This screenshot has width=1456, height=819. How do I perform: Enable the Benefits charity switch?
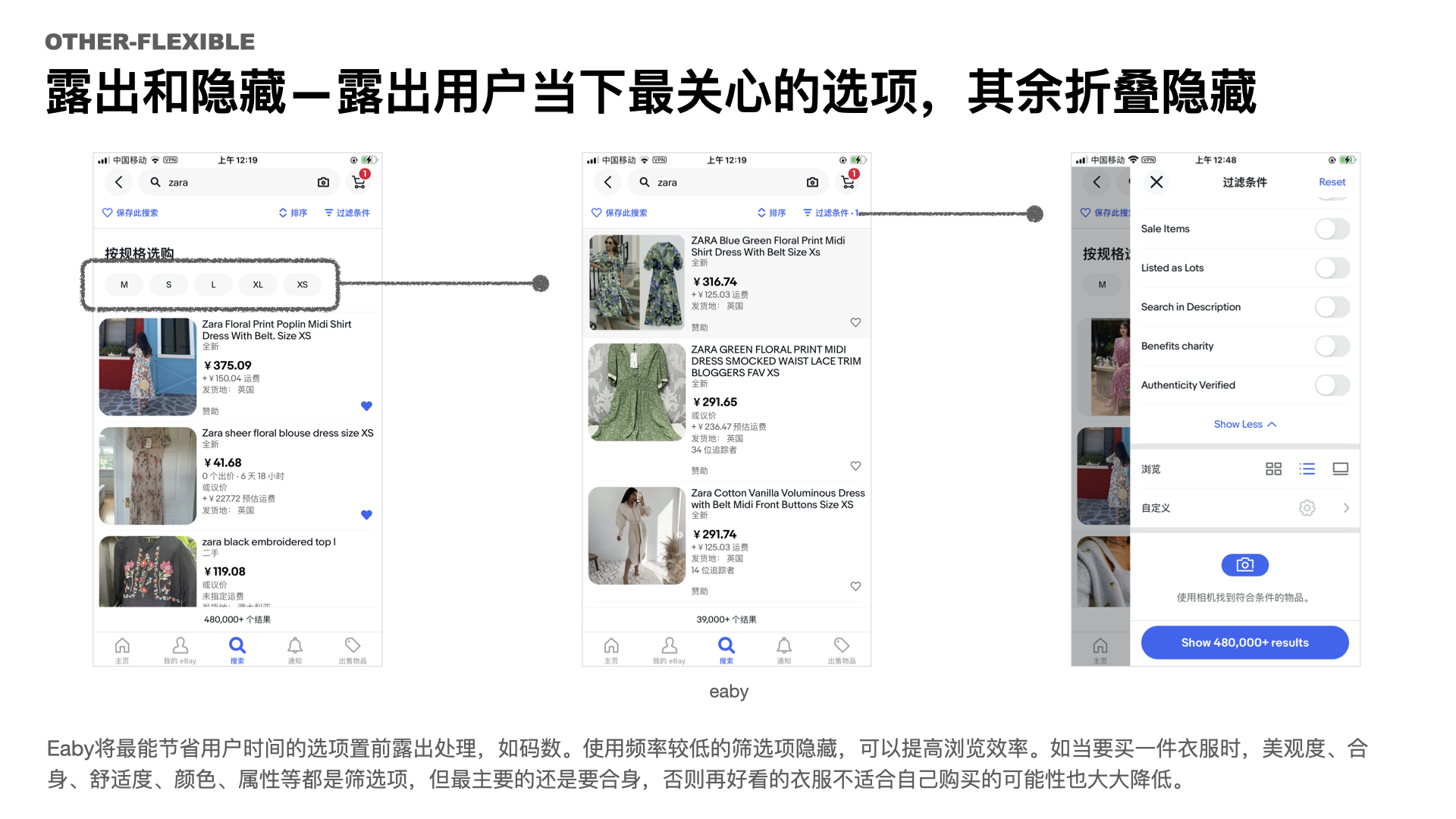click(x=1332, y=347)
